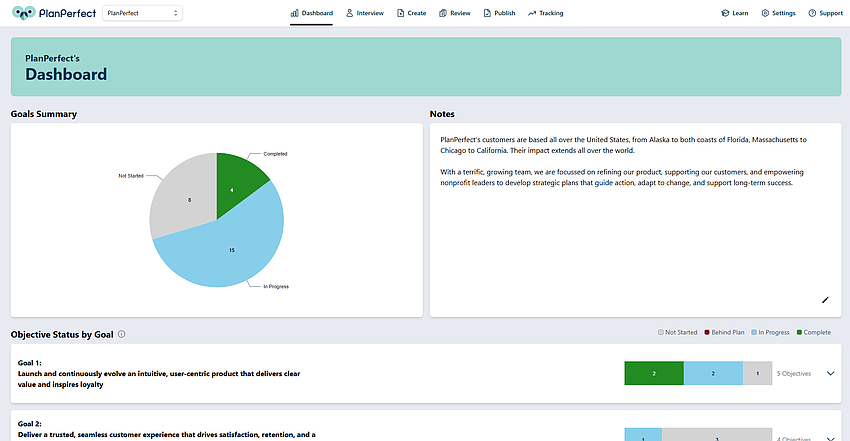Click the 'Completed' pie chart label

[x=275, y=154]
